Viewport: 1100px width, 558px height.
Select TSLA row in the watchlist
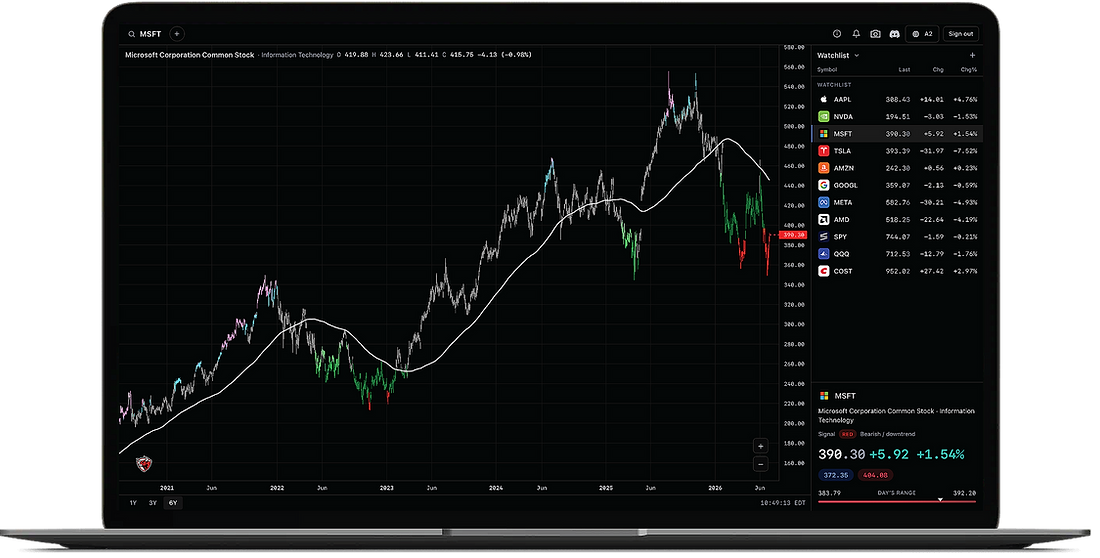pyautogui.click(x=897, y=151)
